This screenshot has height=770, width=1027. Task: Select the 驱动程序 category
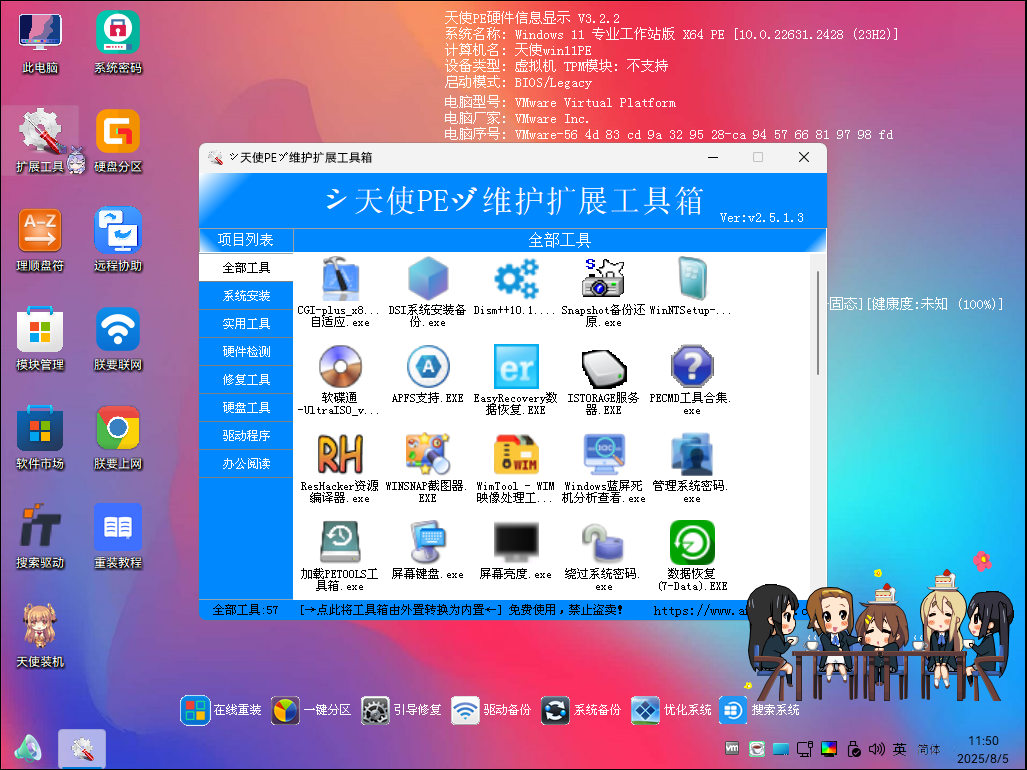point(246,435)
